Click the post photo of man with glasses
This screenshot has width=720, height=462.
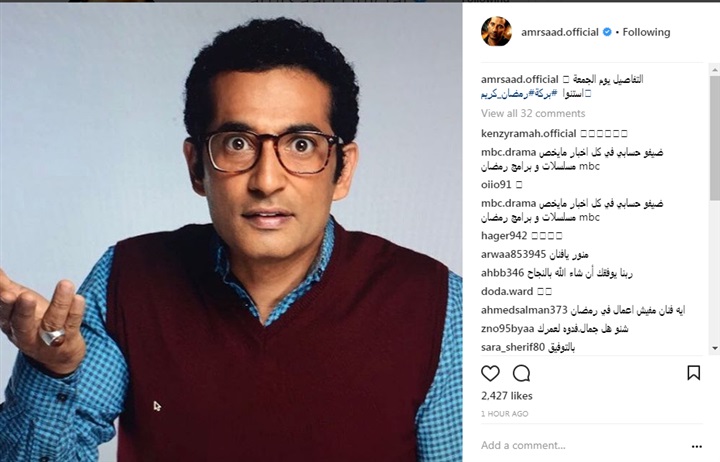pyautogui.click(x=231, y=232)
